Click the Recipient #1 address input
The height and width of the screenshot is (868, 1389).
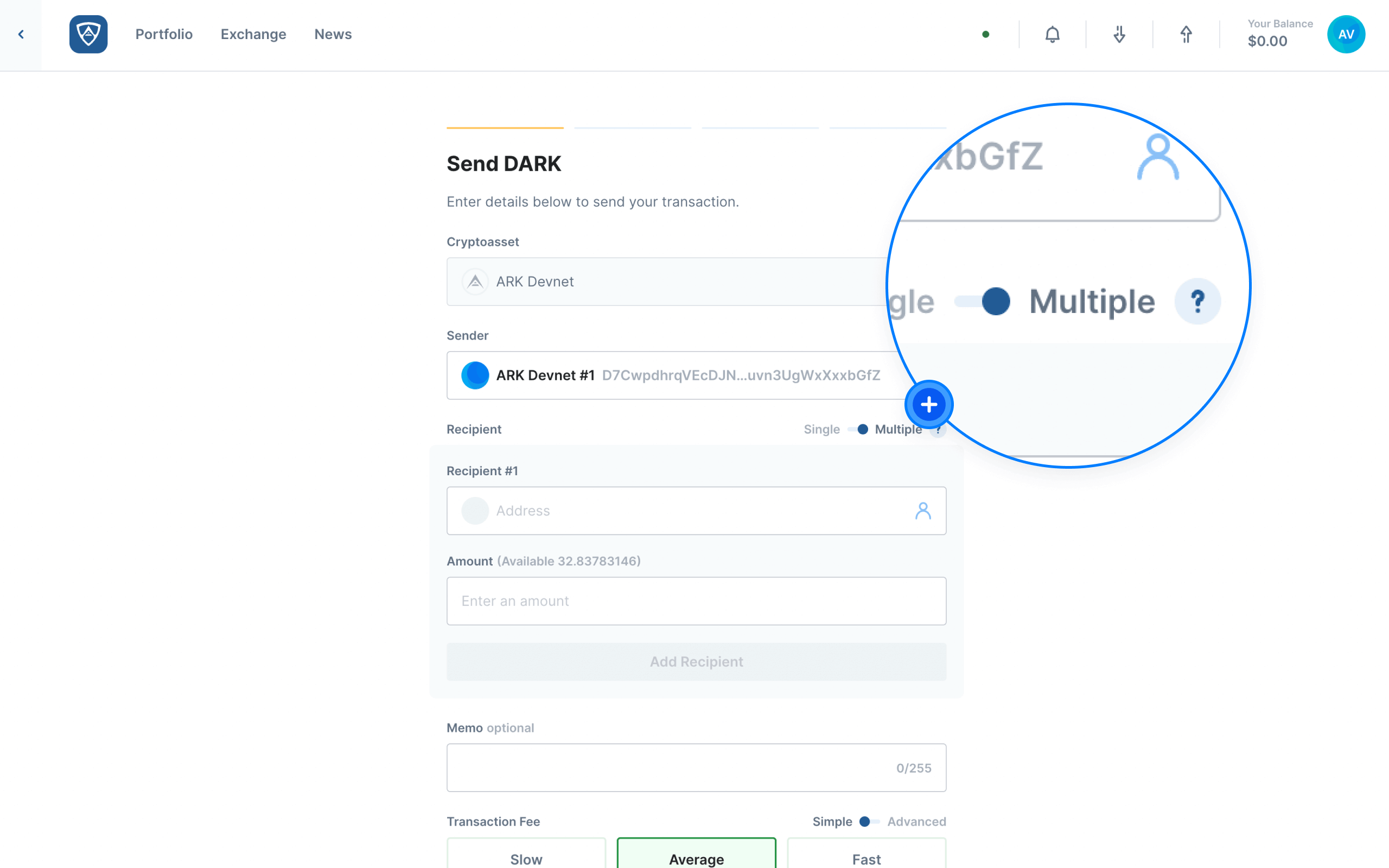[x=696, y=511]
